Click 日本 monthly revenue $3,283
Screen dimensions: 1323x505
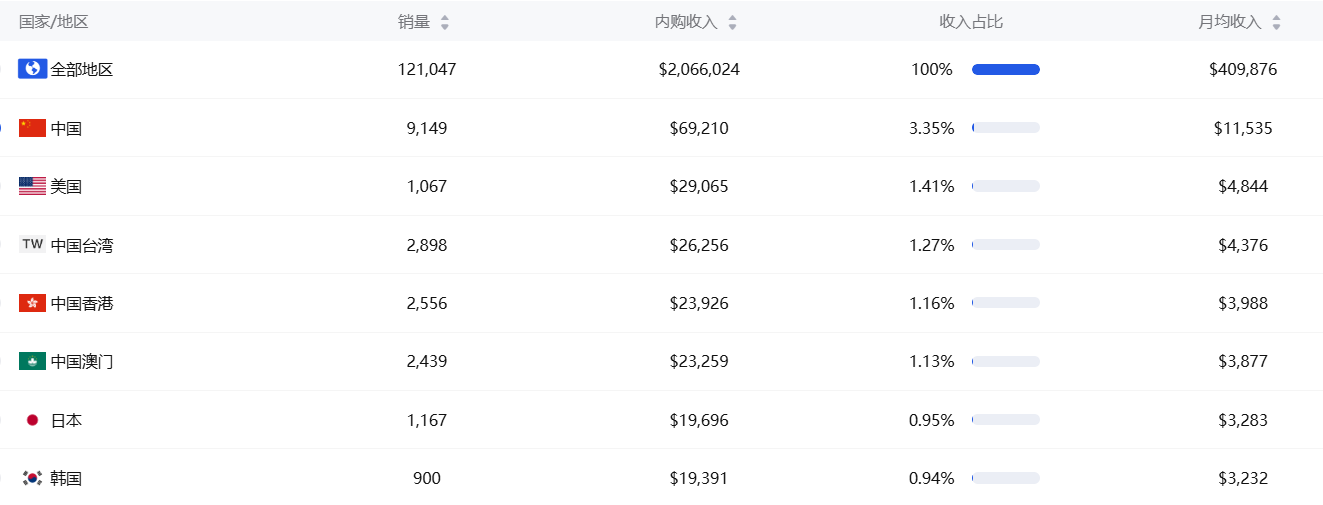click(x=1243, y=420)
